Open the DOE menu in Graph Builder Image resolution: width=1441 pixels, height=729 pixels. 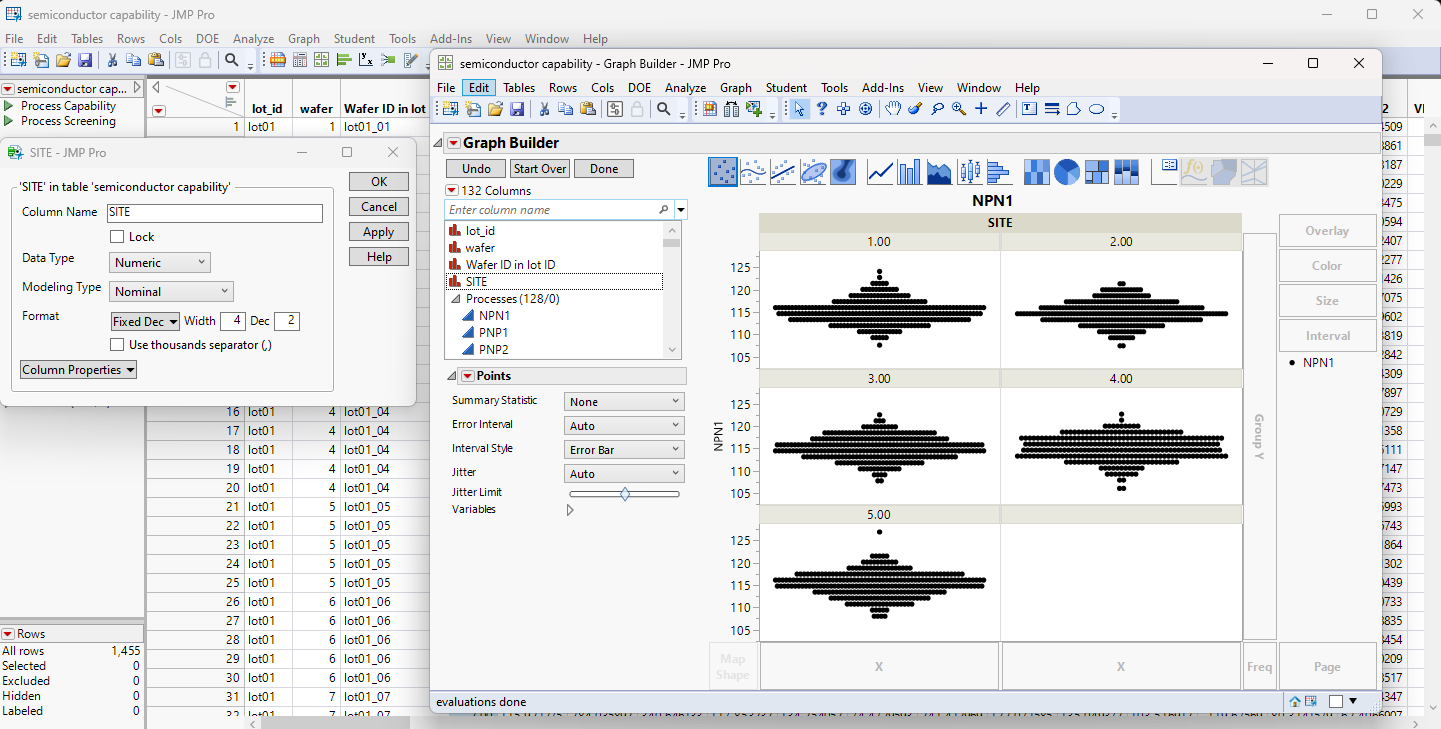click(x=639, y=88)
